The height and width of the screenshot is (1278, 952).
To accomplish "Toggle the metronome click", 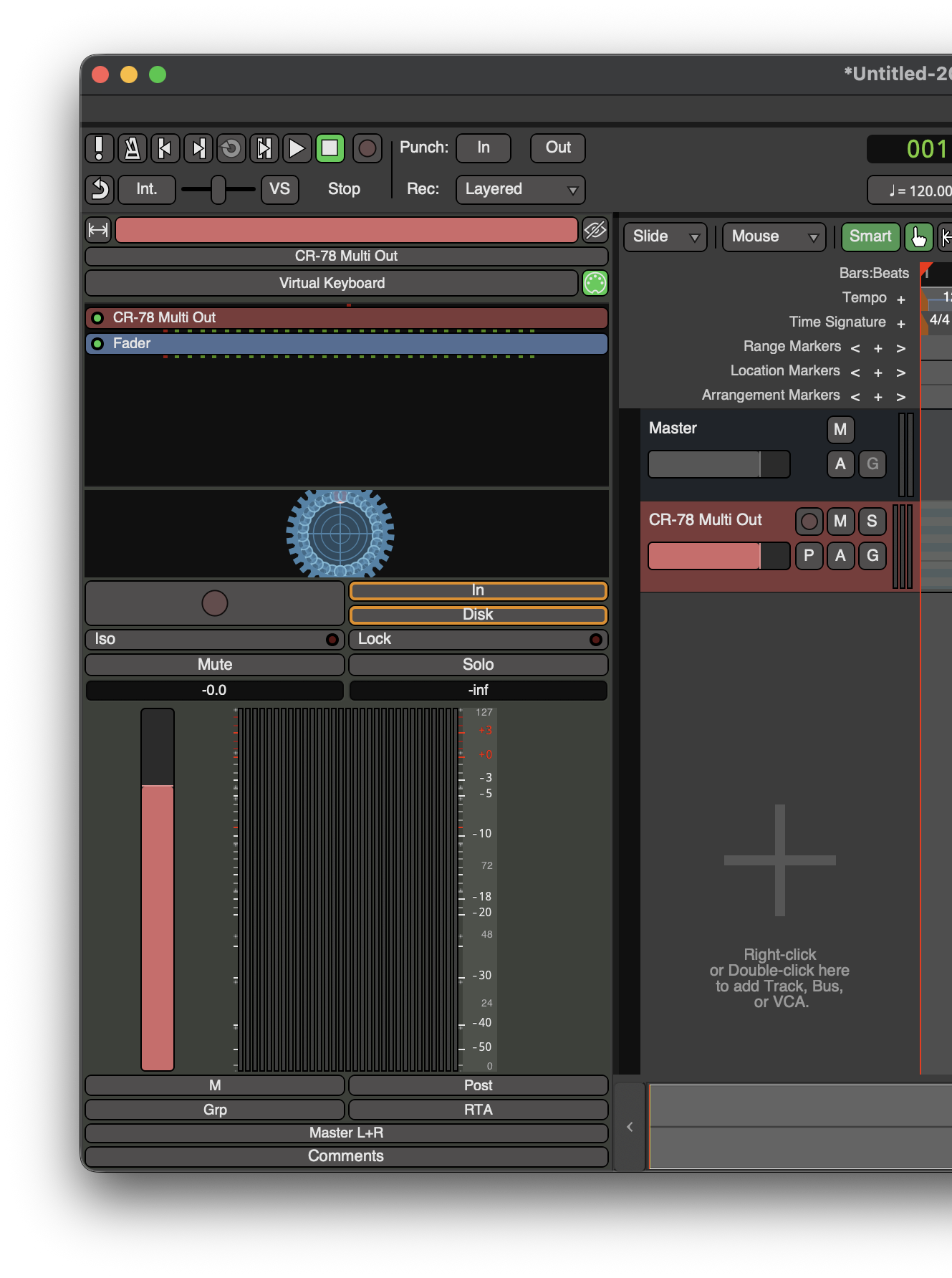I will pos(133,148).
